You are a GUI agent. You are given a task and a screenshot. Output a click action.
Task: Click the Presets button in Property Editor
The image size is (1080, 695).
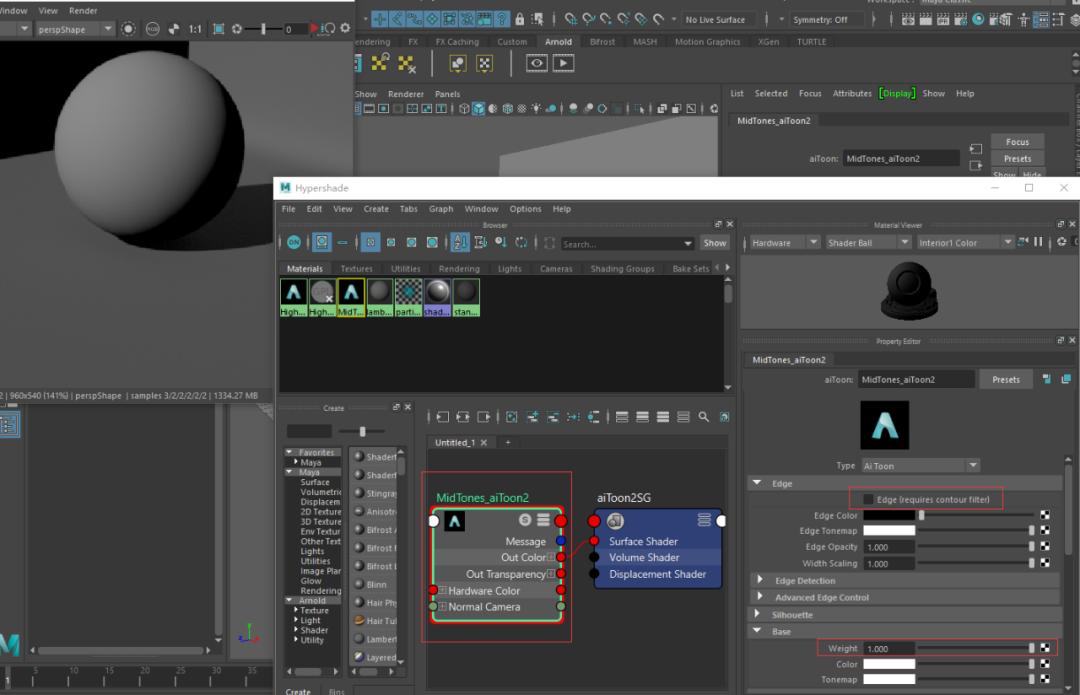[1006, 380]
